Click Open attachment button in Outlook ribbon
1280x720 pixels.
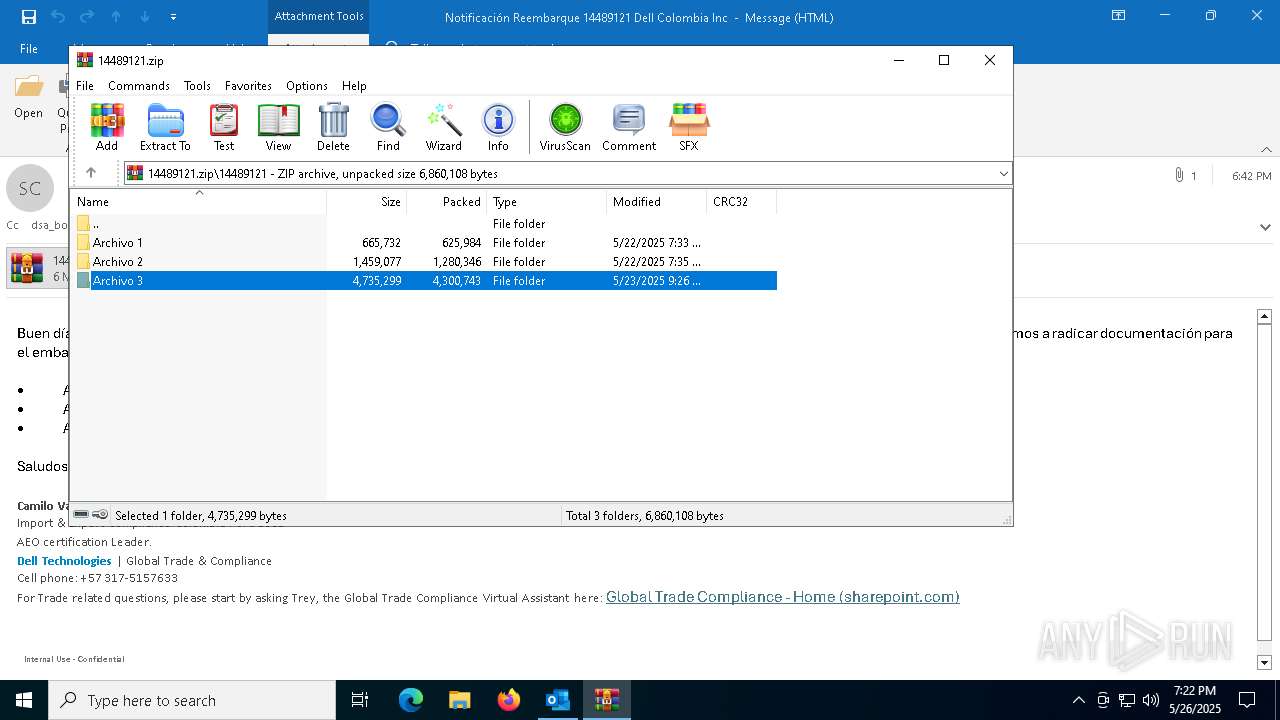(29, 96)
